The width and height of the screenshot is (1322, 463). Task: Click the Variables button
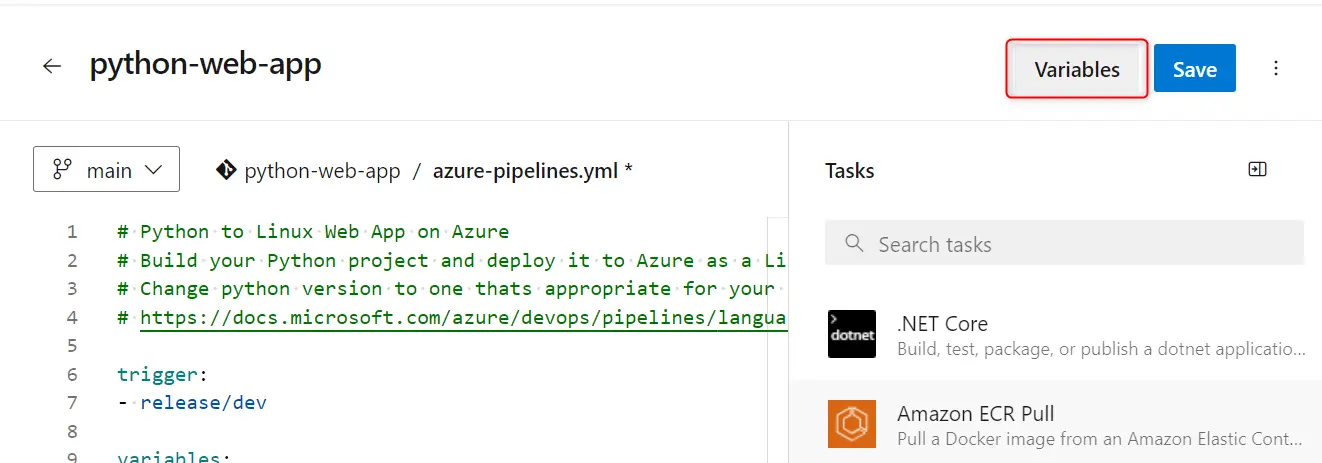pos(1077,69)
